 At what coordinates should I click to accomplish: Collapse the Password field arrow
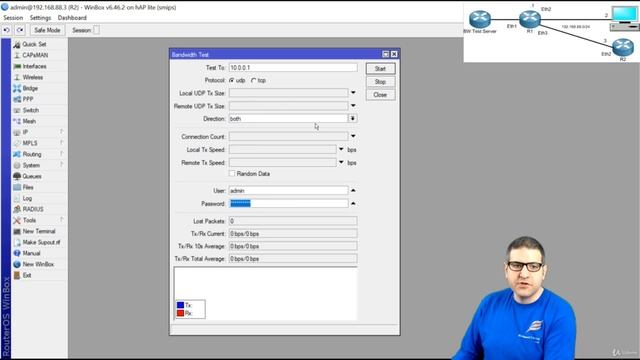point(353,203)
